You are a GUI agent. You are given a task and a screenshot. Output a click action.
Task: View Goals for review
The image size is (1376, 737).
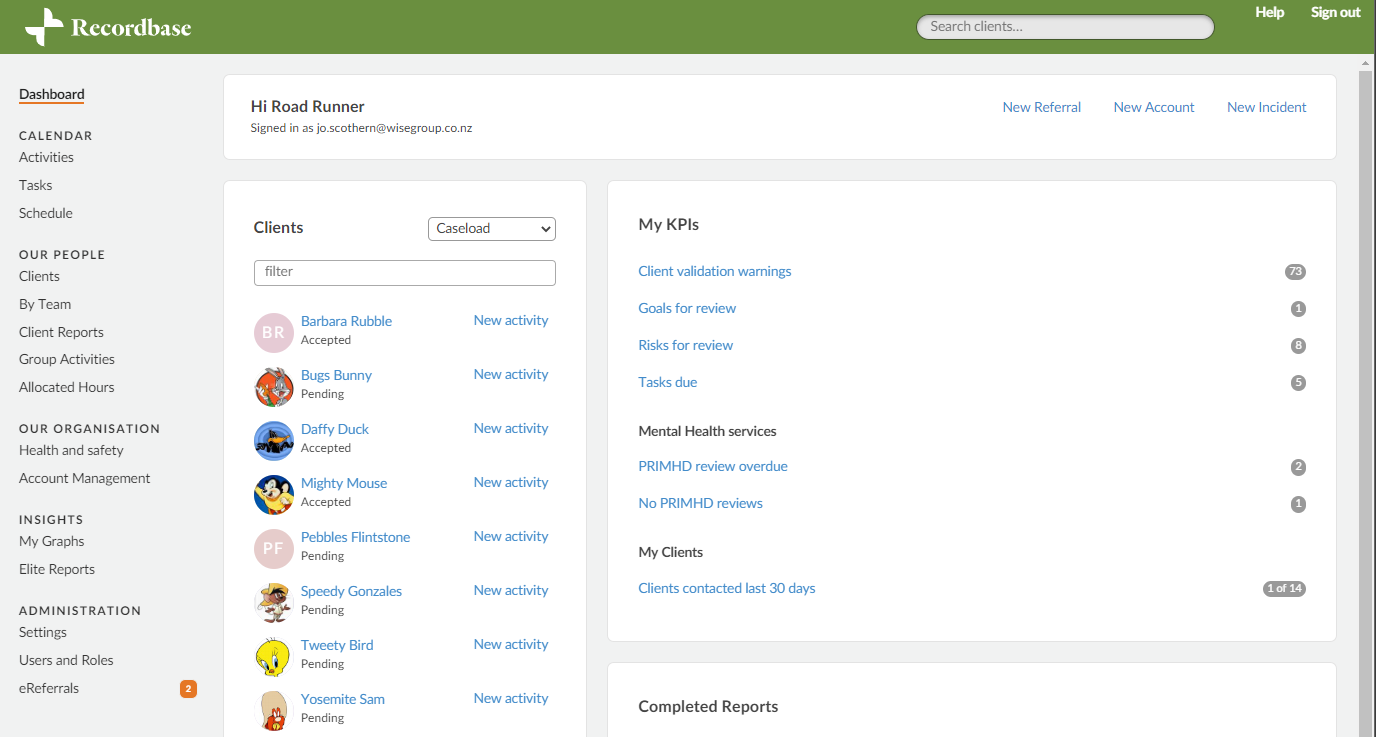(687, 308)
